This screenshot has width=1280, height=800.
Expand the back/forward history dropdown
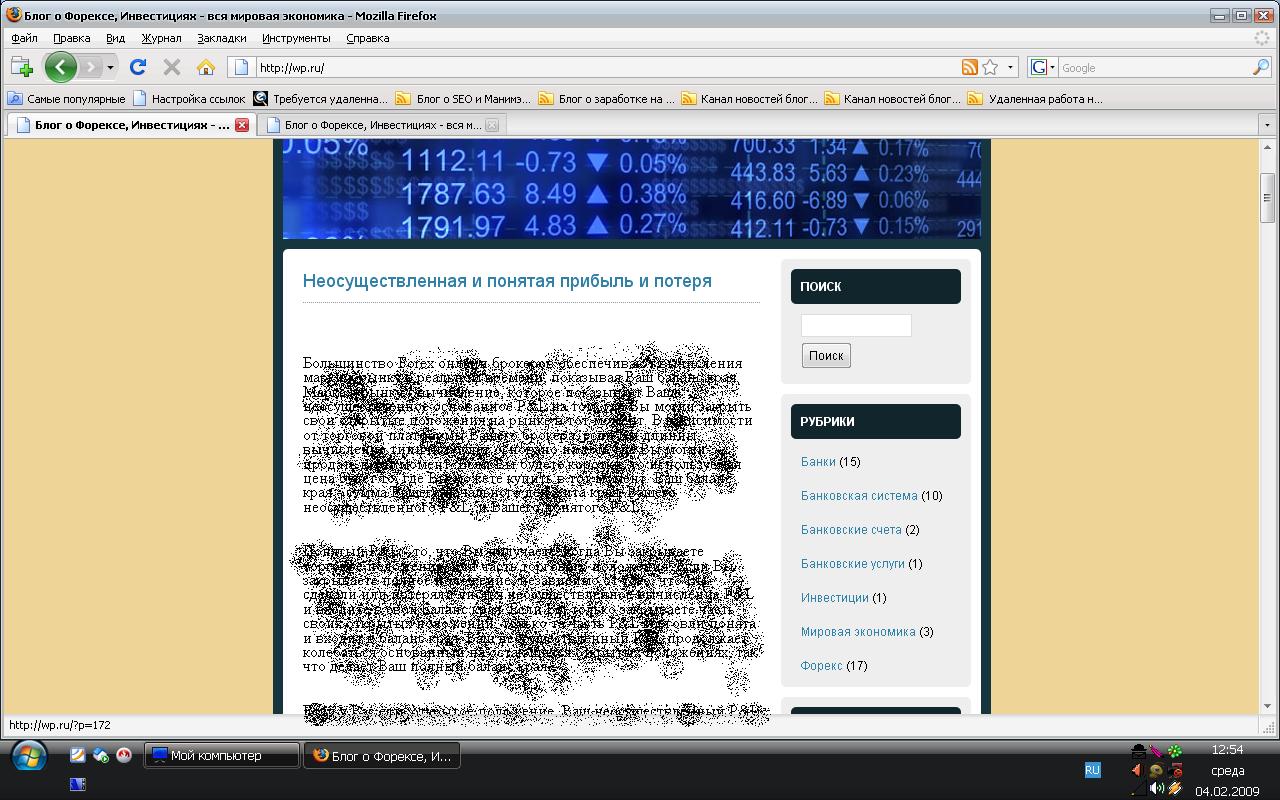(111, 67)
